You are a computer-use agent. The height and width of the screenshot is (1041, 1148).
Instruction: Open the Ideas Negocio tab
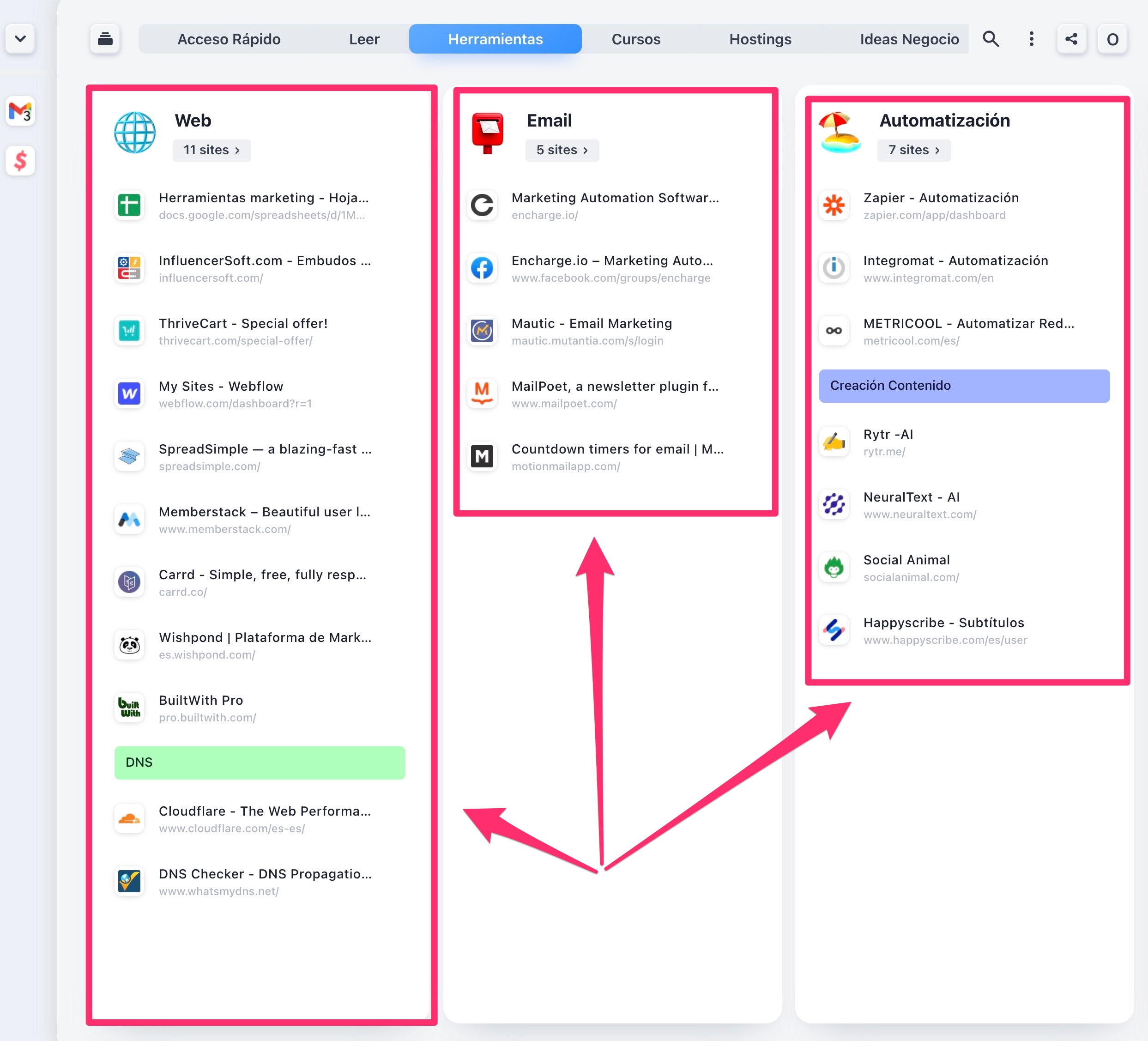909,39
